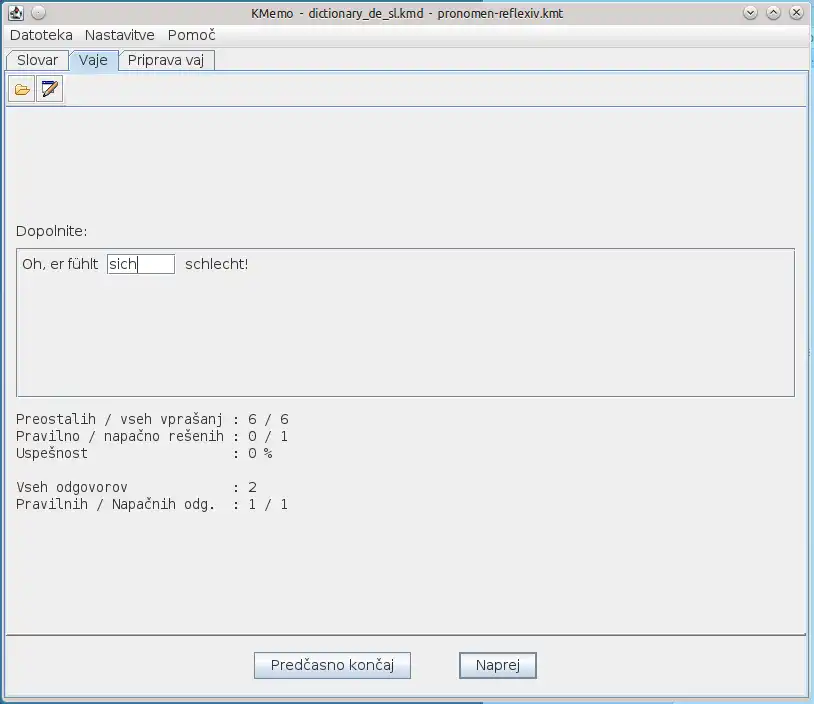This screenshot has height=704, width=814.
Task: Select the Vaje tab
Action: [x=93, y=60]
